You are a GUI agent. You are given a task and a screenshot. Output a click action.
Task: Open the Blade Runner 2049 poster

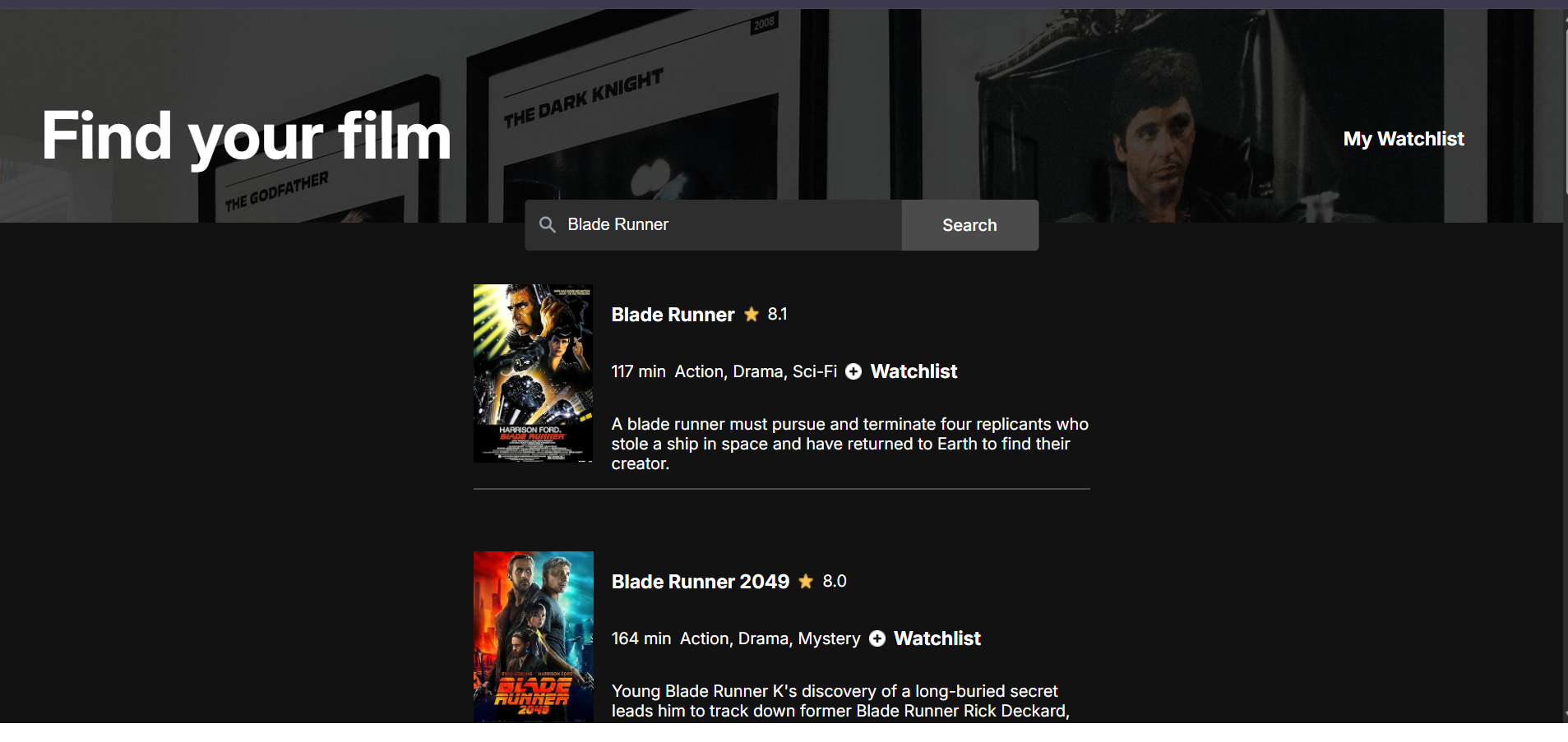(533, 637)
